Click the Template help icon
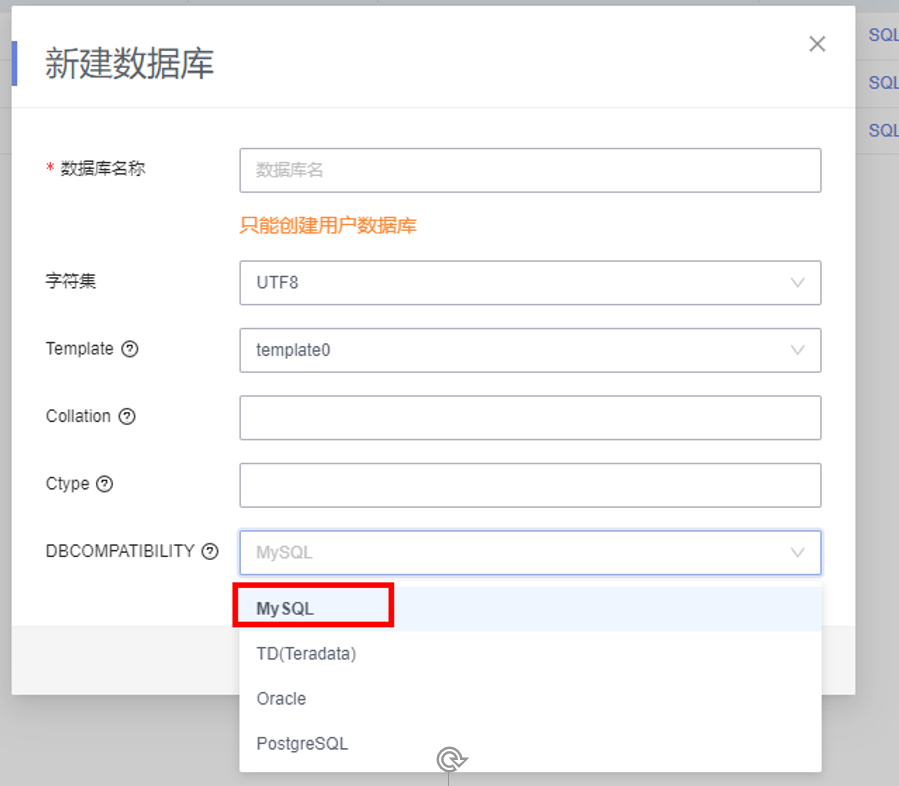 (130, 349)
